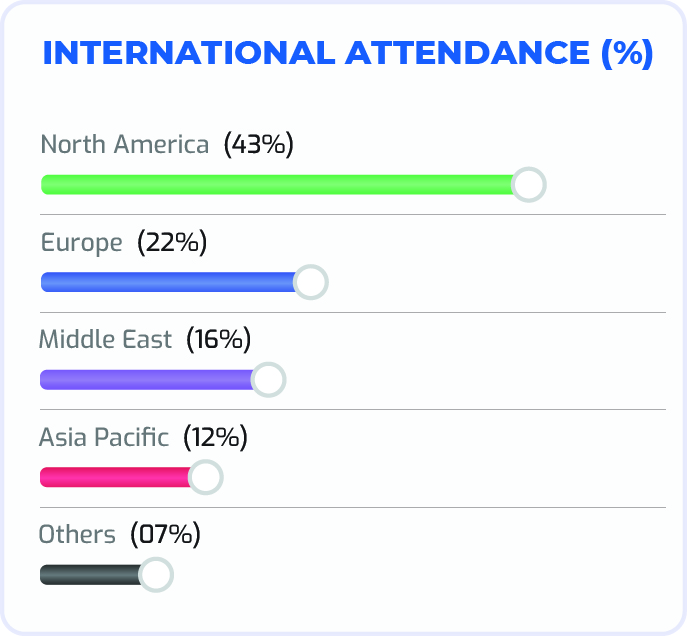
Task: Select the North America label
Action: (125, 144)
